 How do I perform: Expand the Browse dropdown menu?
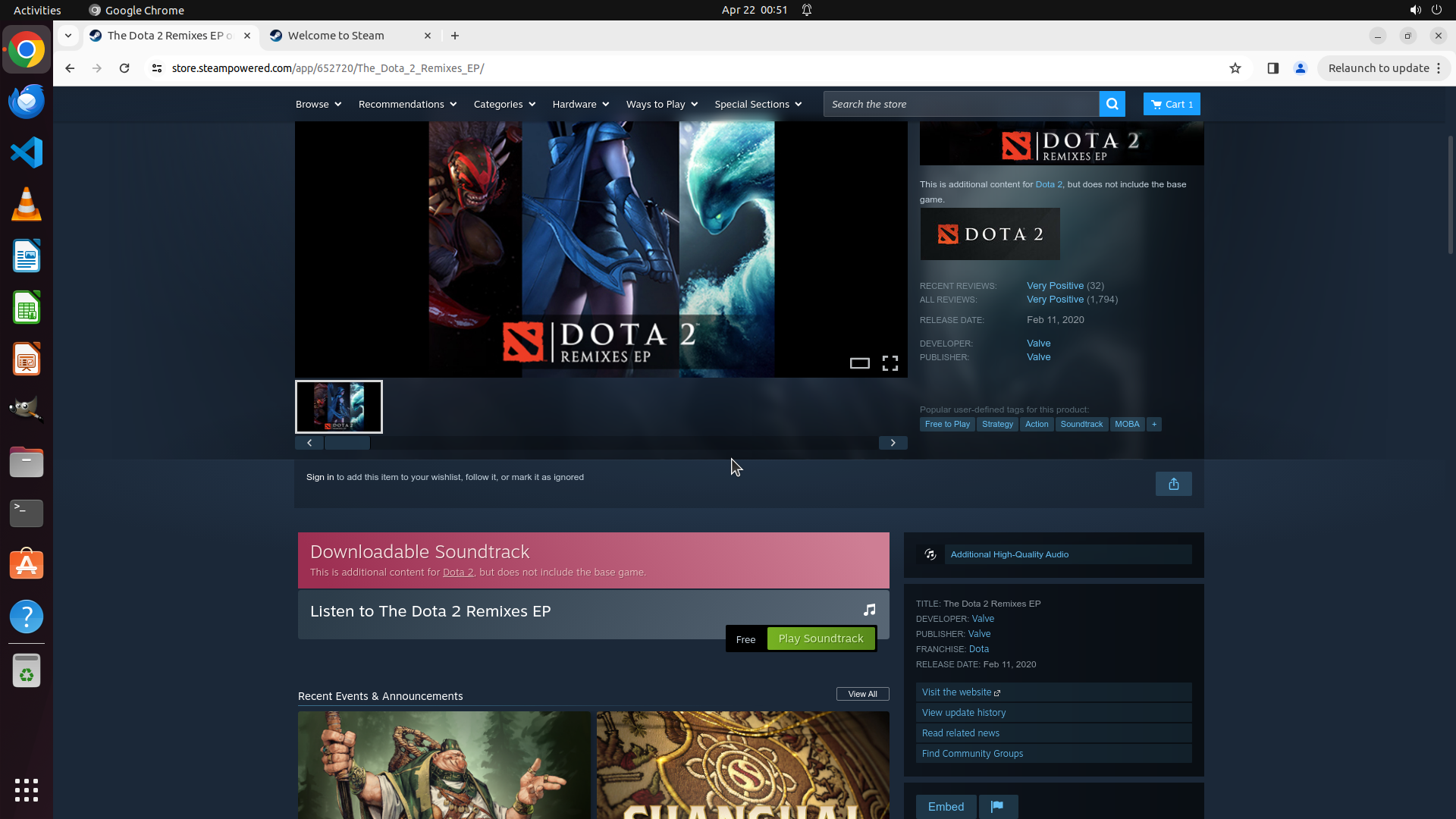(318, 104)
